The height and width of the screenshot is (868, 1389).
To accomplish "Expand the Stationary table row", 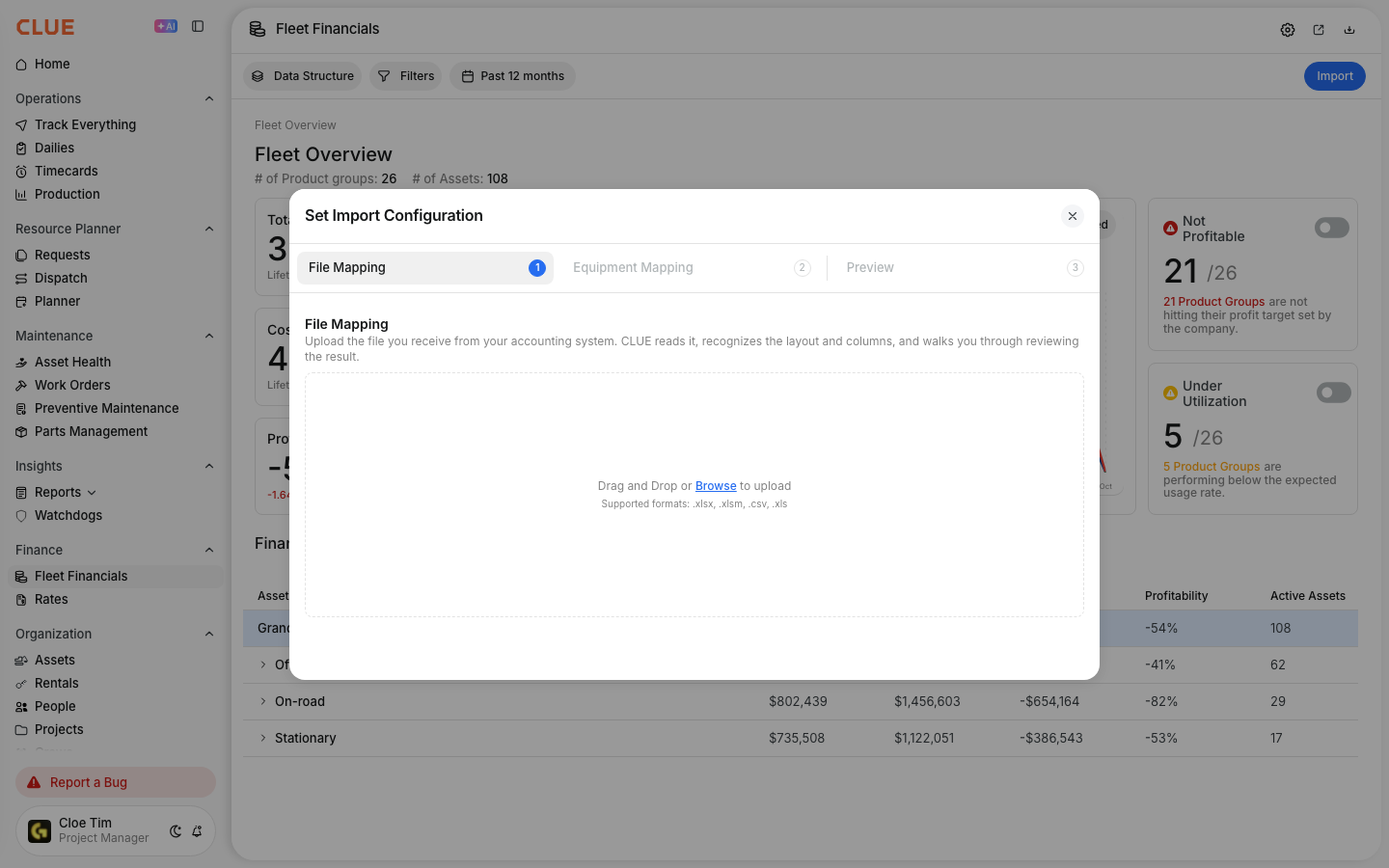I will (x=262, y=738).
